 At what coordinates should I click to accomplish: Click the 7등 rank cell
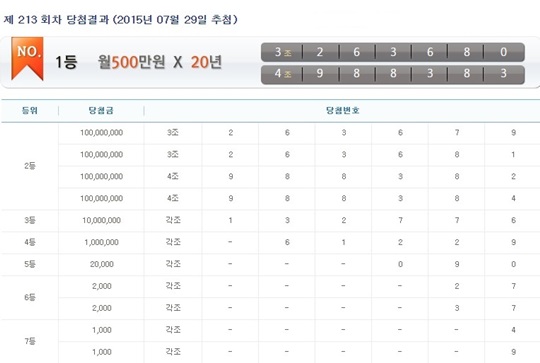[30, 341]
